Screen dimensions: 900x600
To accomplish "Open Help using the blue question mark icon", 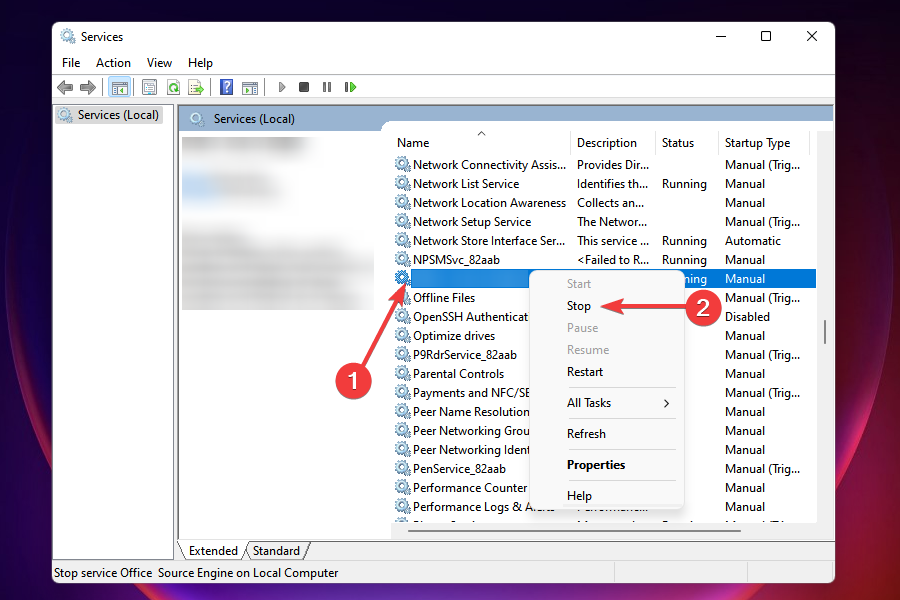I will click(225, 87).
